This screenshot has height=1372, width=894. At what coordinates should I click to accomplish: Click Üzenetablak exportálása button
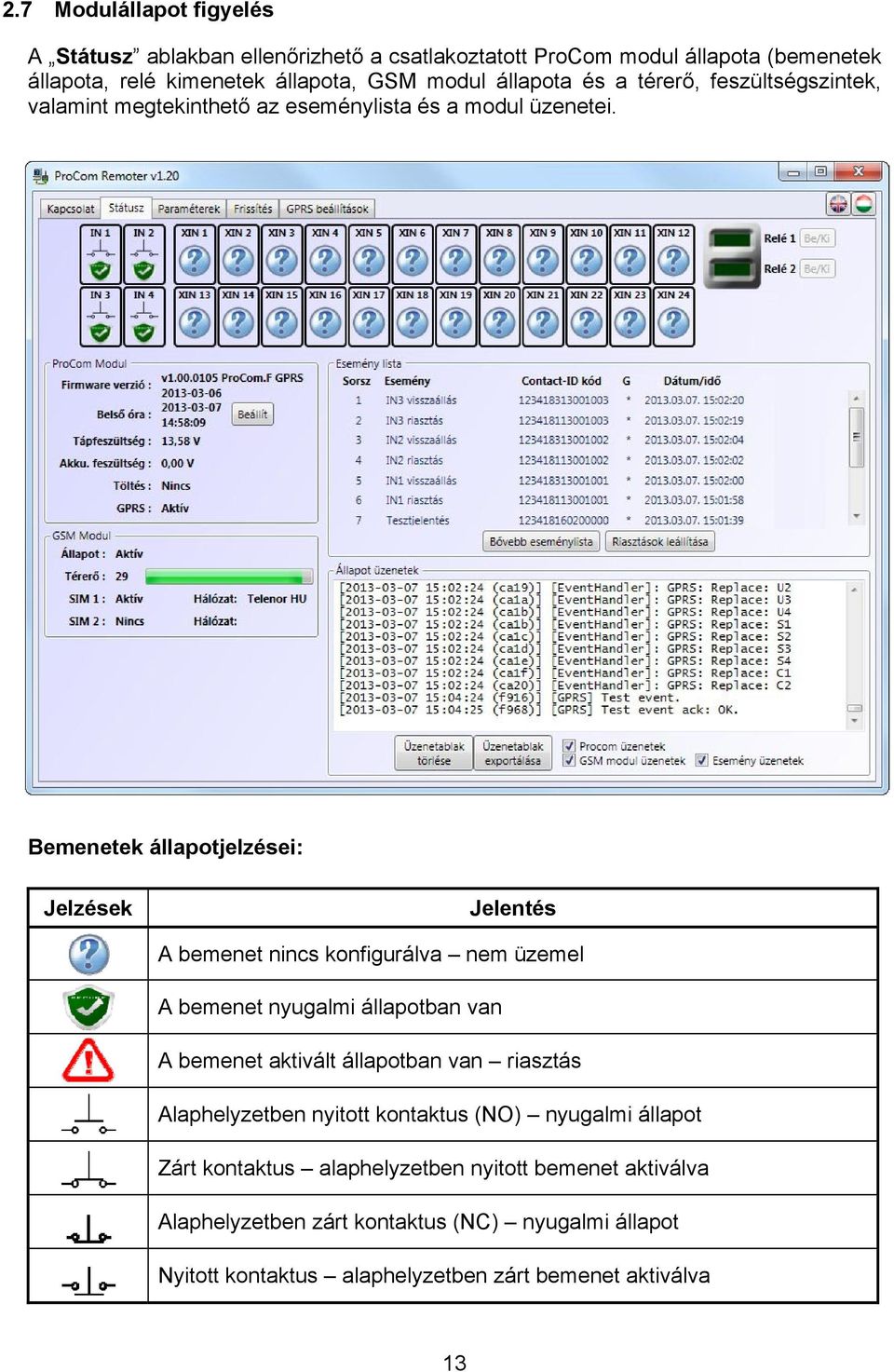(x=513, y=754)
